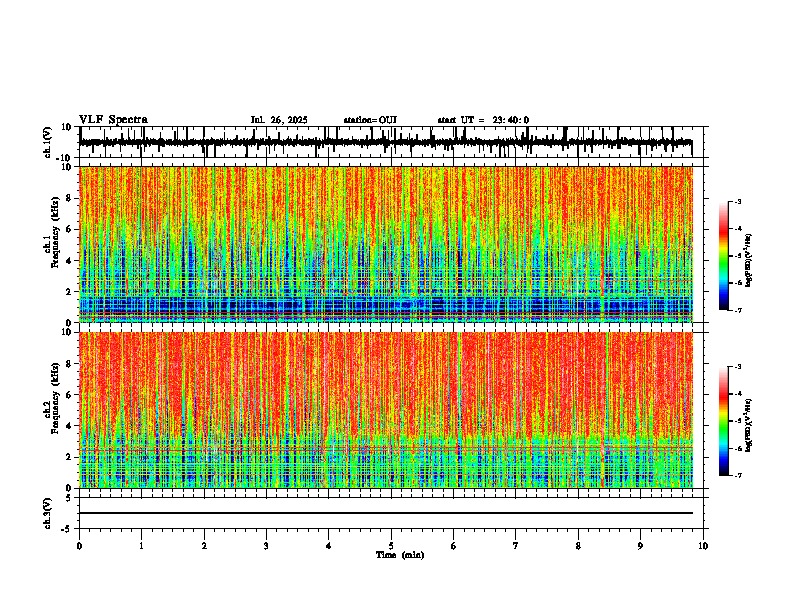Click the log(PSD) label beside ch.1 color scale

point(749,260)
